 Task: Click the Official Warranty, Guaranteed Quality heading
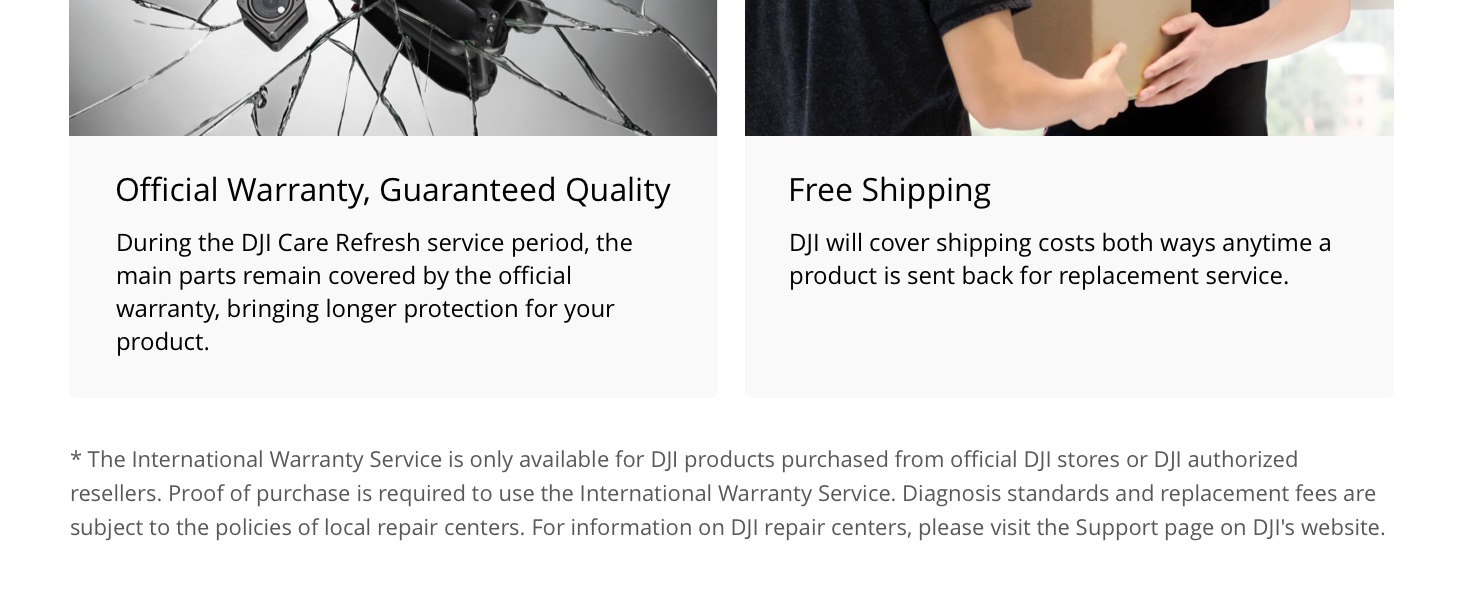click(392, 190)
